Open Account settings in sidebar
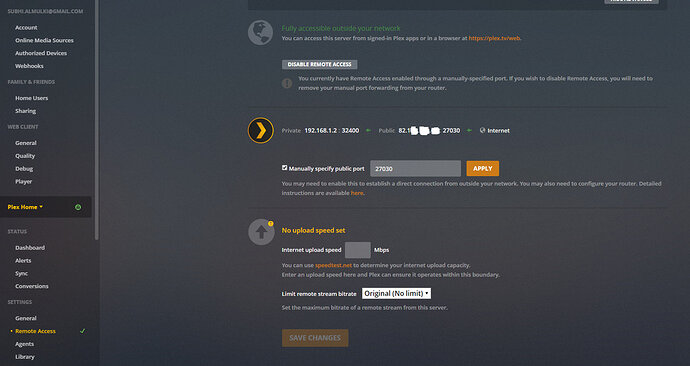The width and height of the screenshot is (690, 366). click(x=26, y=27)
